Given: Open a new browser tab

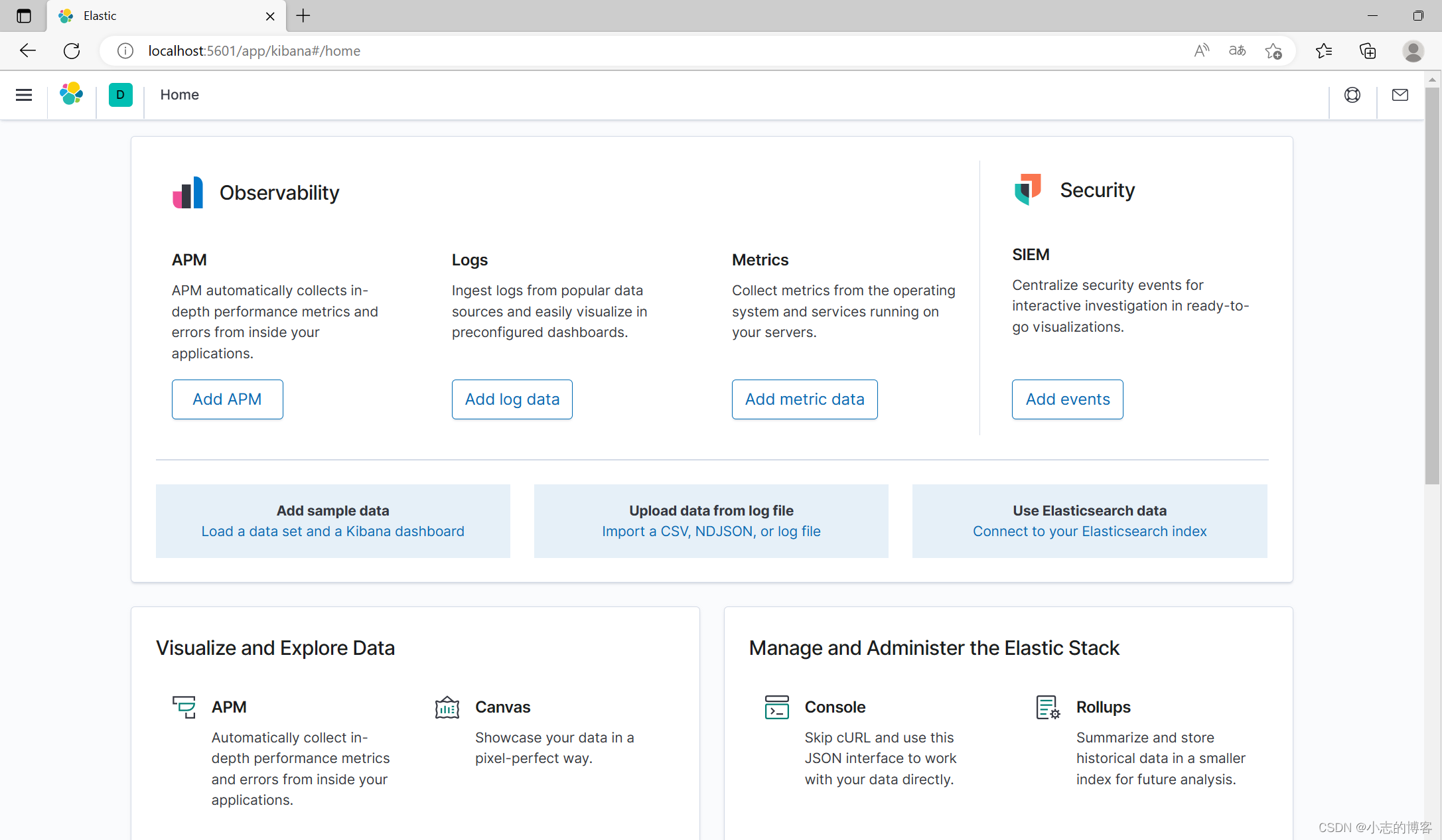Looking at the screenshot, I should click(303, 16).
